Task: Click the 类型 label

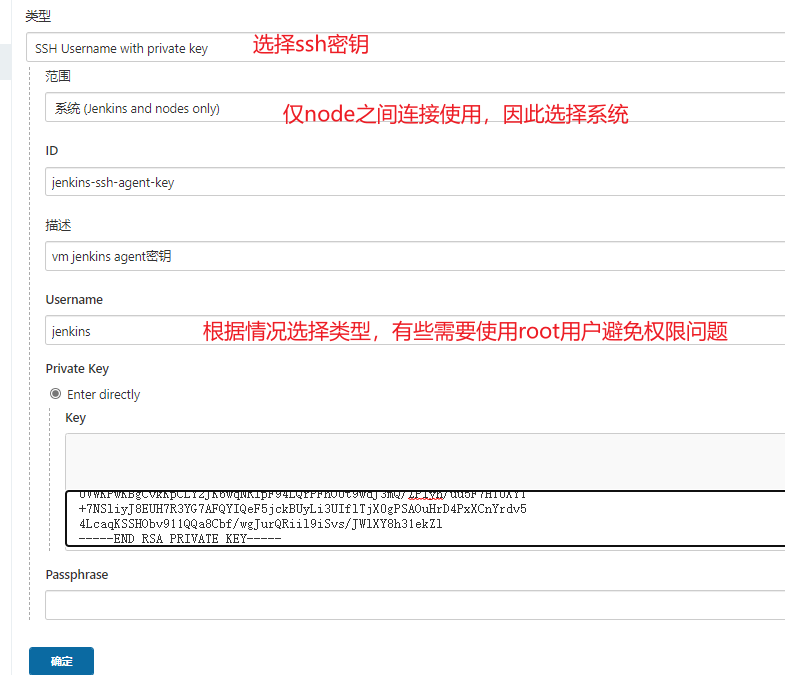Action: coord(38,16)
